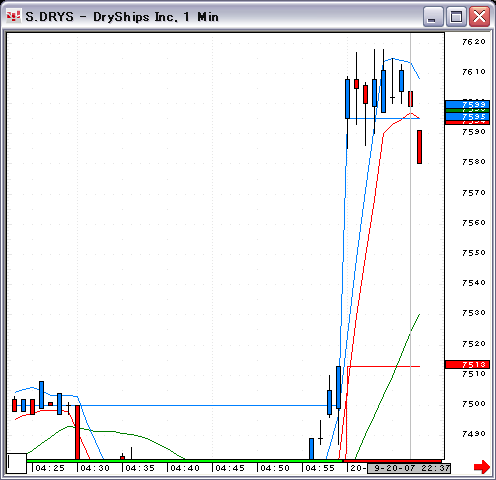Click the 04:30 time axis label
This screenshot has width=496, height=480.
(x=95, y=468)
